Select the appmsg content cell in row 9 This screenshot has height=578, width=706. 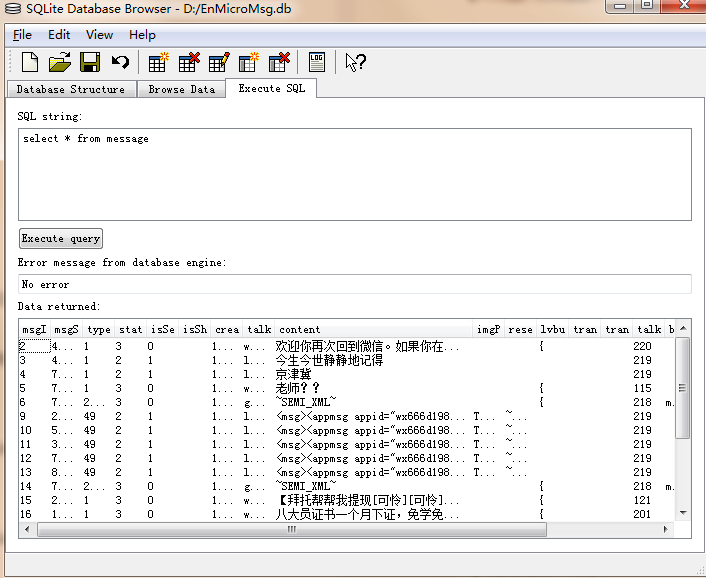point(373,416)
